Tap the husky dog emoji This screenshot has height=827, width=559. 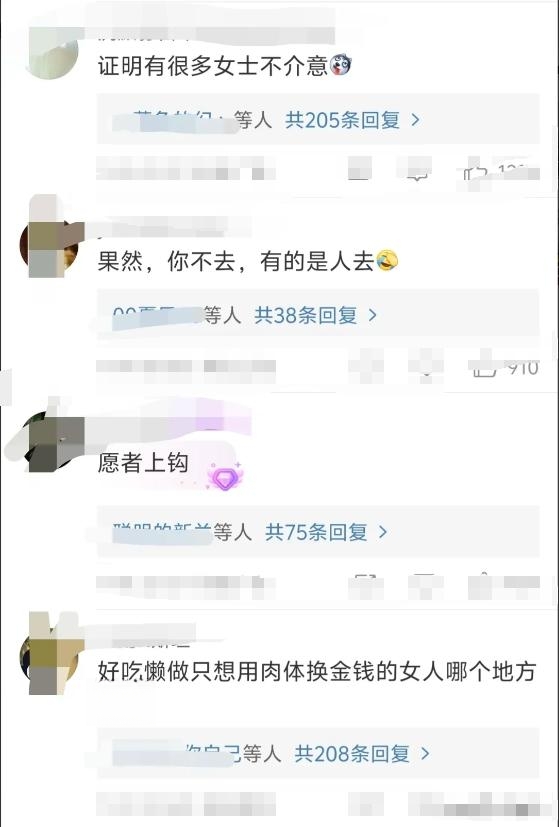point(340,66)
